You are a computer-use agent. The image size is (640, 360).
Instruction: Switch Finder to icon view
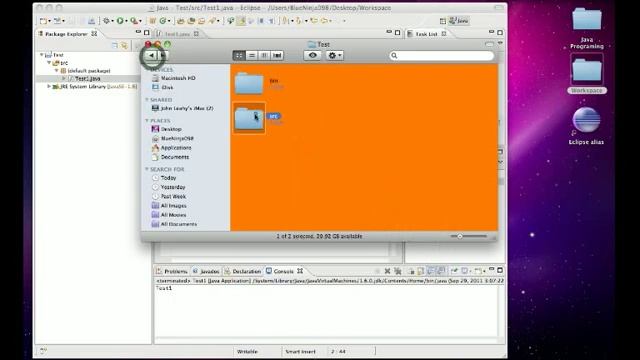coord(239,55)
